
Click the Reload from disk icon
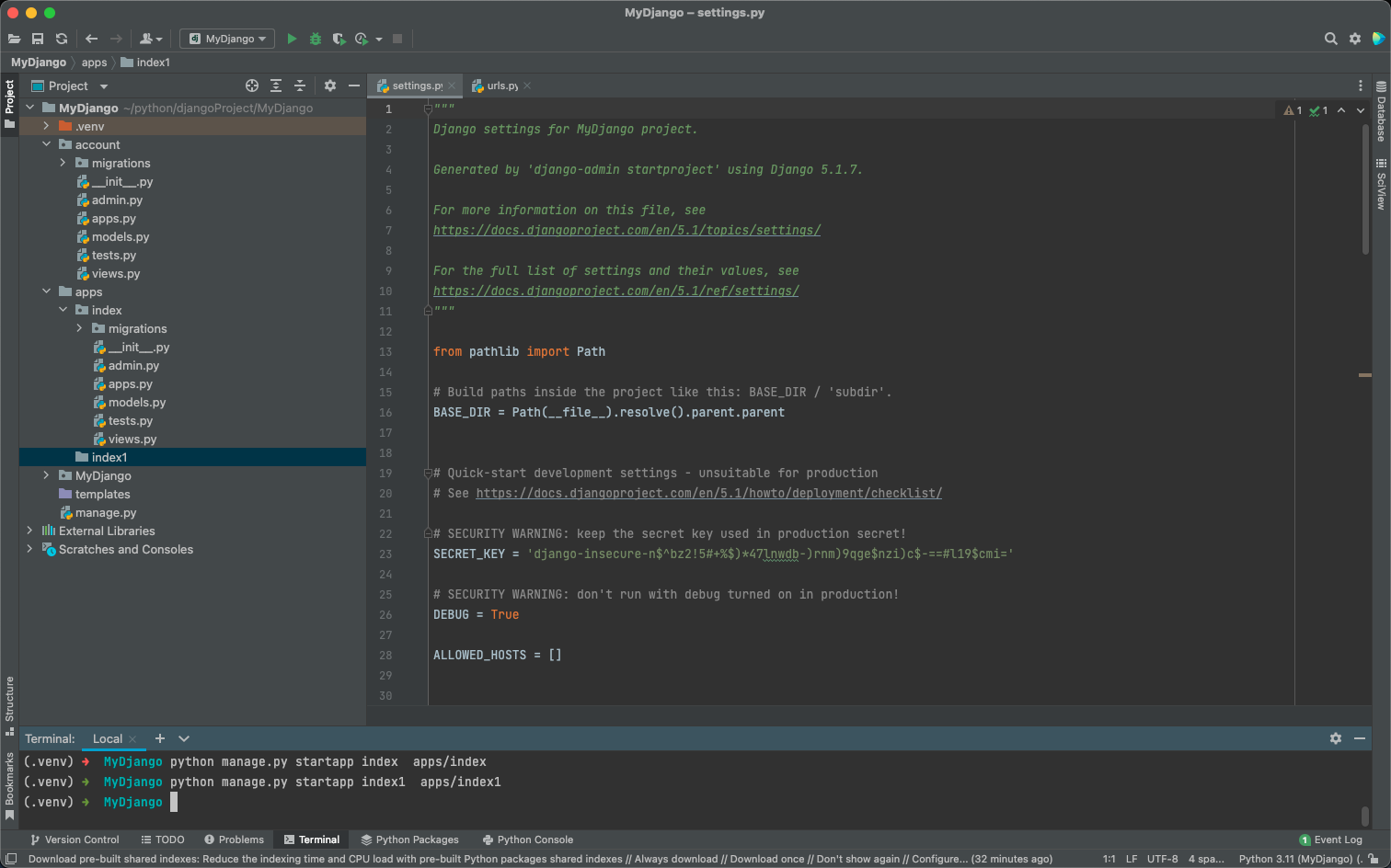(62, 39)
